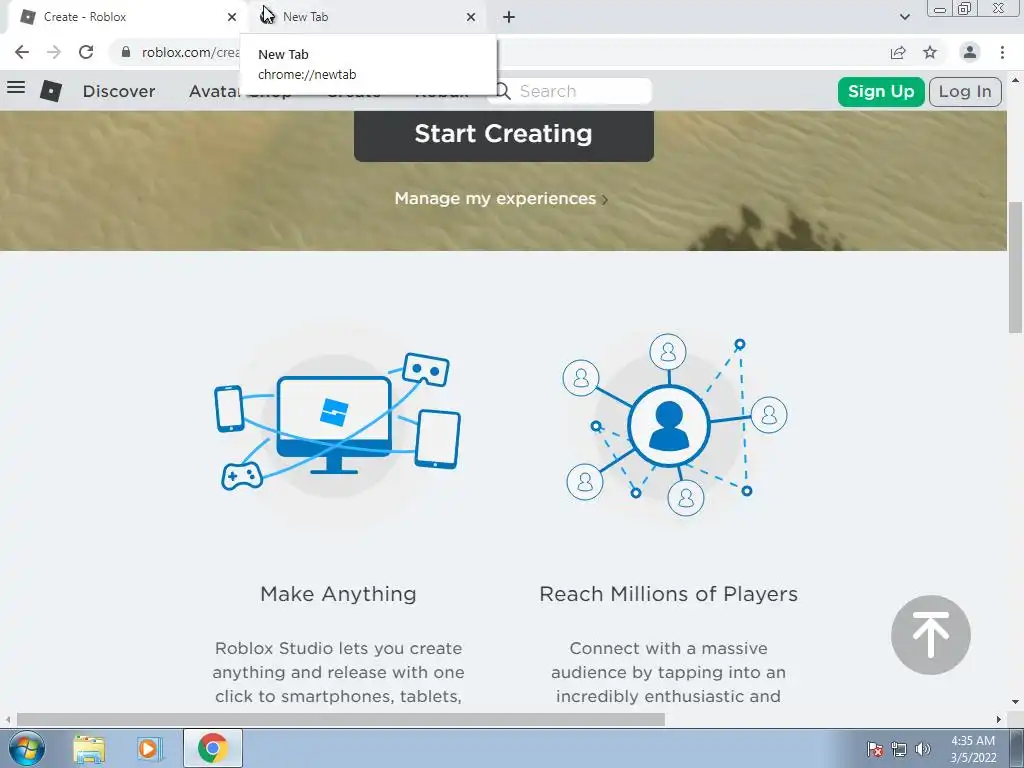This screenshot has width=1024, height=768.
Task: Click the scroll left arrow
Action: [8, 719]
